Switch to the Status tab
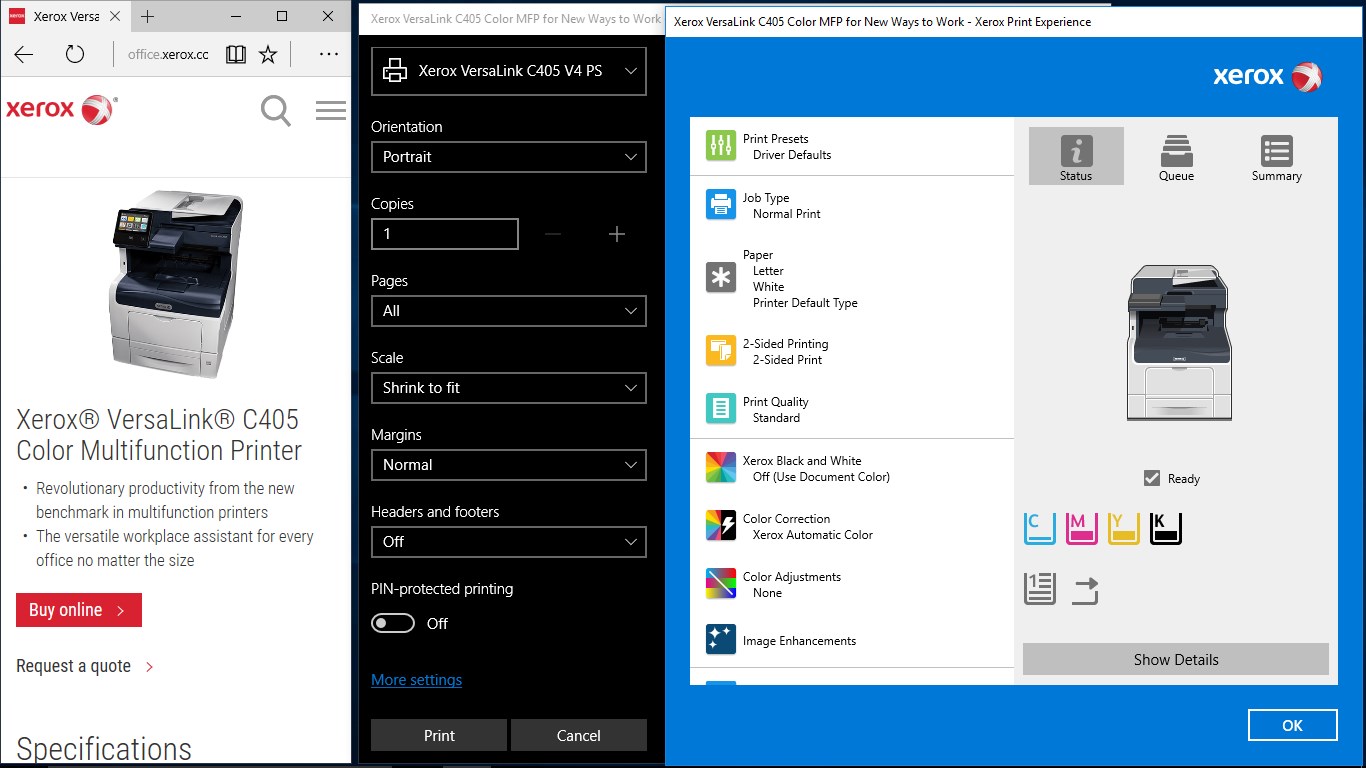The image size is (1366, 768). pos(1076,156)
